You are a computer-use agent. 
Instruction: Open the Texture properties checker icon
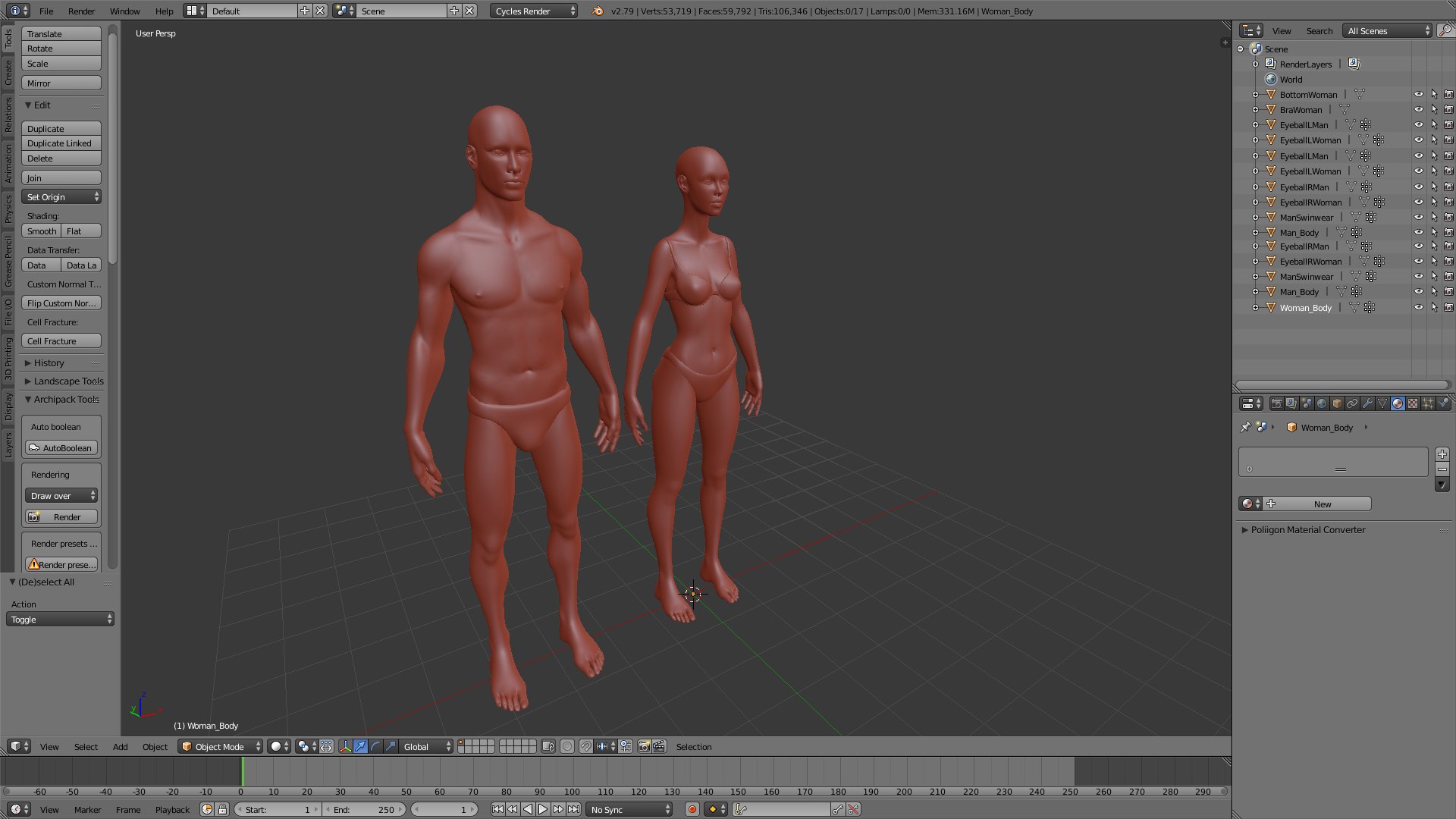pos(1413,403)
